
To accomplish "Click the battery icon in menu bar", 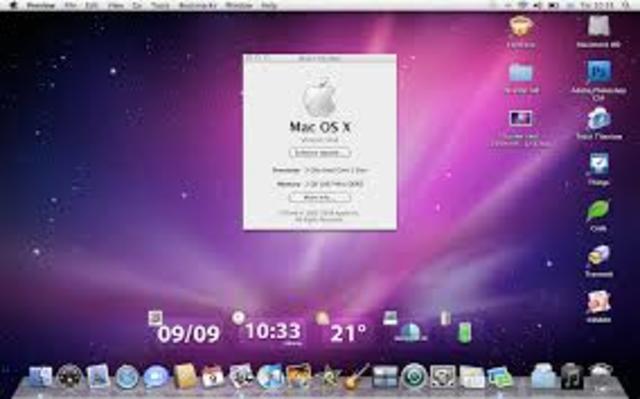I will [553, 5].
